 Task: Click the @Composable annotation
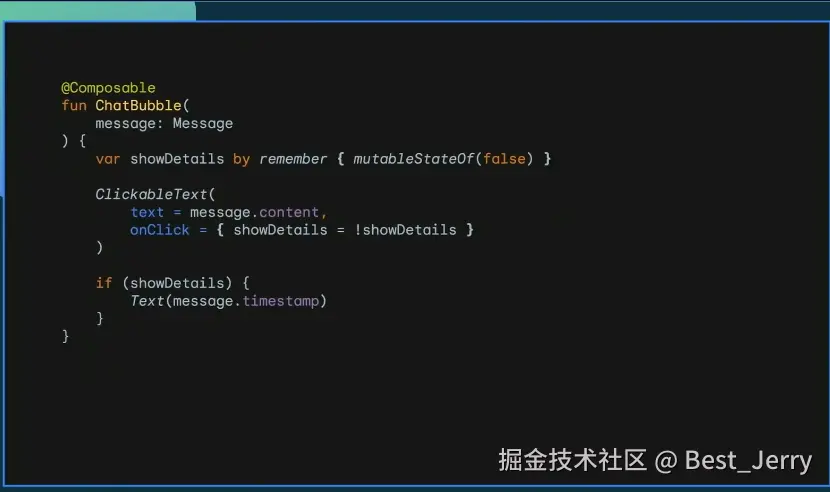pos(108,88)
